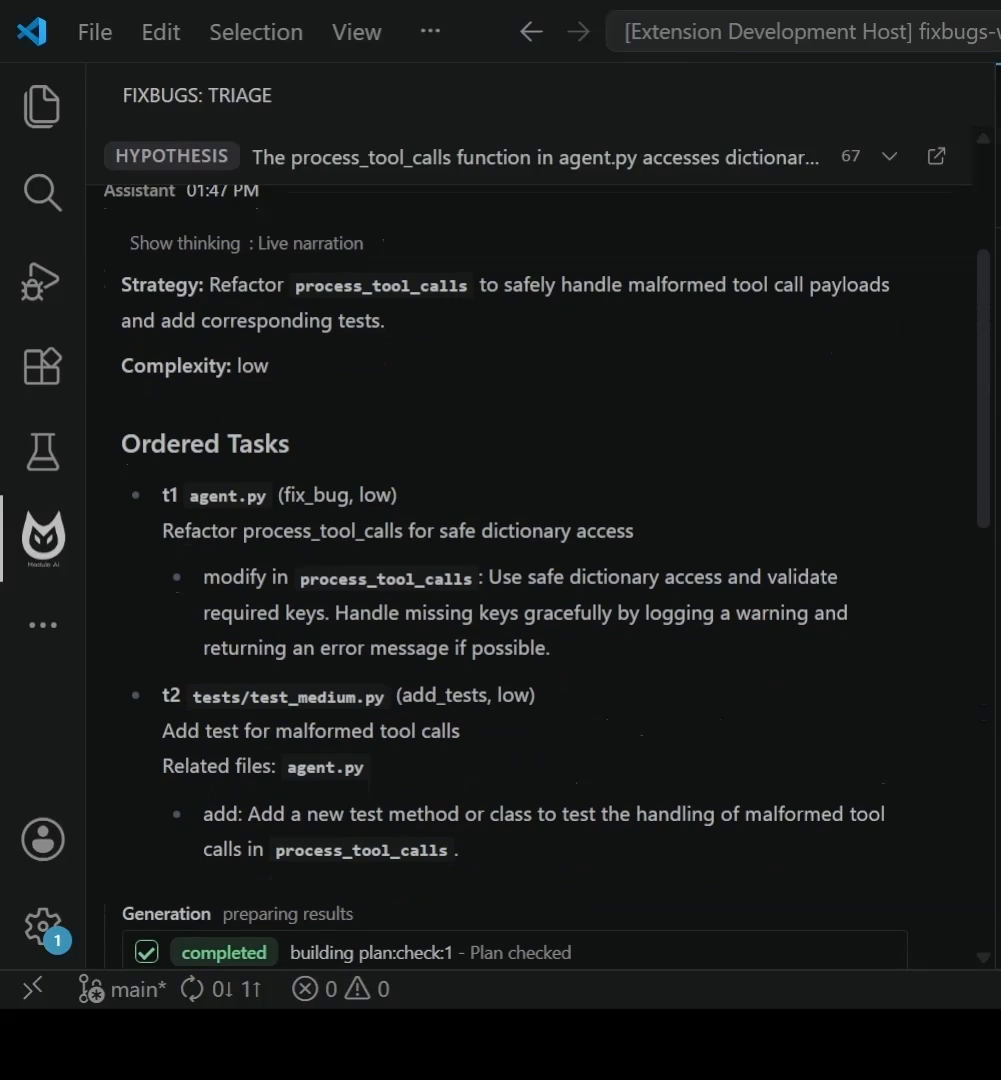This screenshot has height=1080, width=1001.
Task: Click the hypothesis summary text
Action: point(535,157)
